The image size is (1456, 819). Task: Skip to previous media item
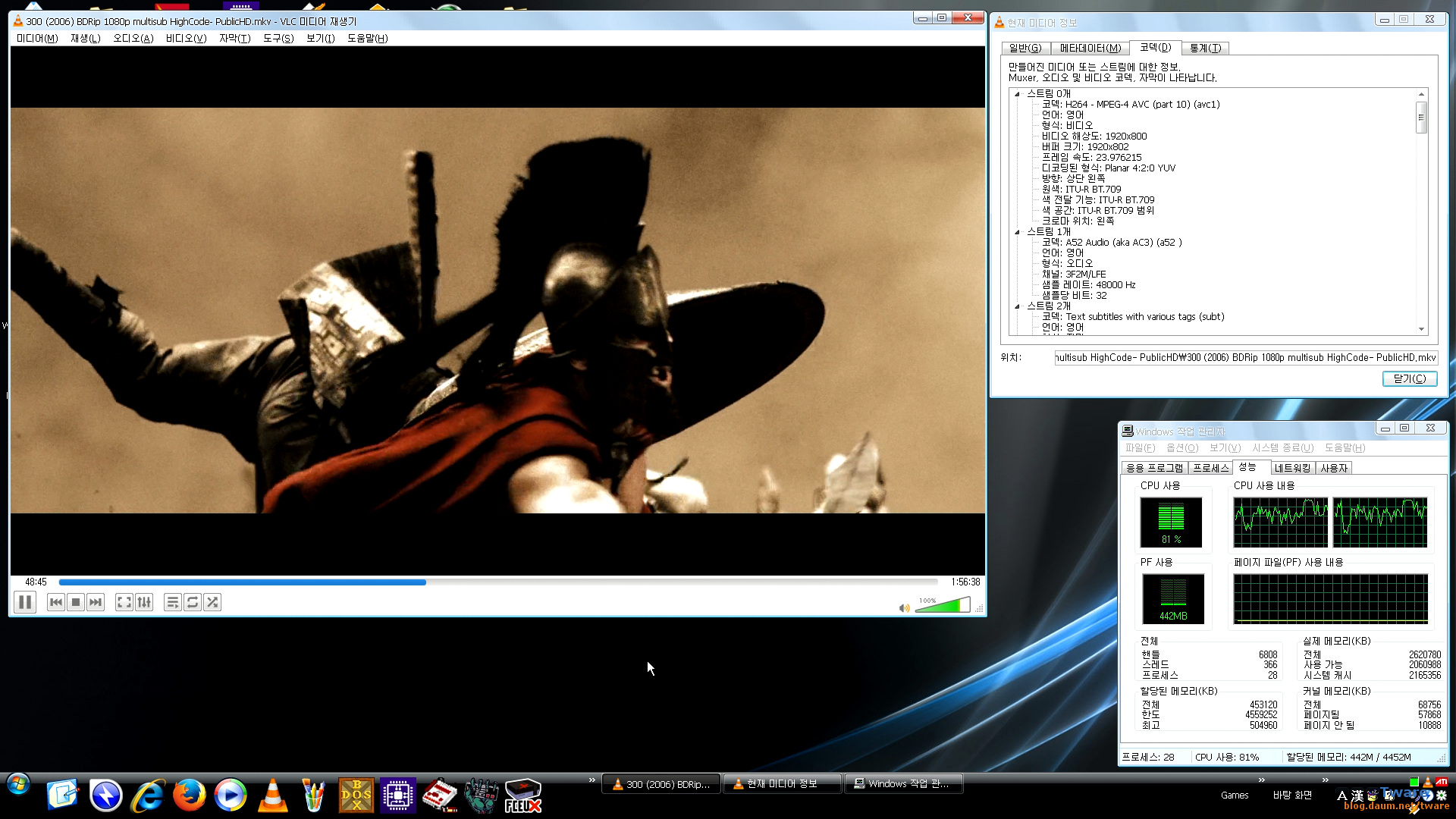point(55,602)
